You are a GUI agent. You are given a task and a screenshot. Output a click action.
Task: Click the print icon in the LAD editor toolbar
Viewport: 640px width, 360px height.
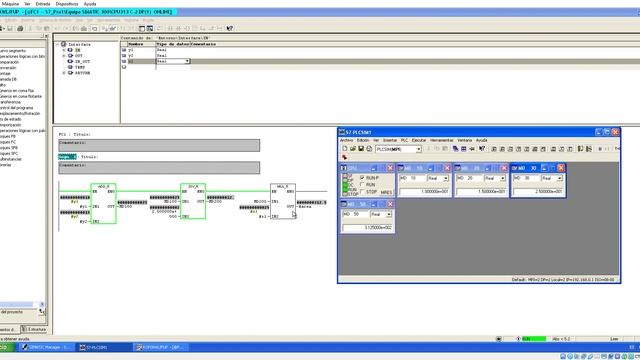click(x=20, y=29)
